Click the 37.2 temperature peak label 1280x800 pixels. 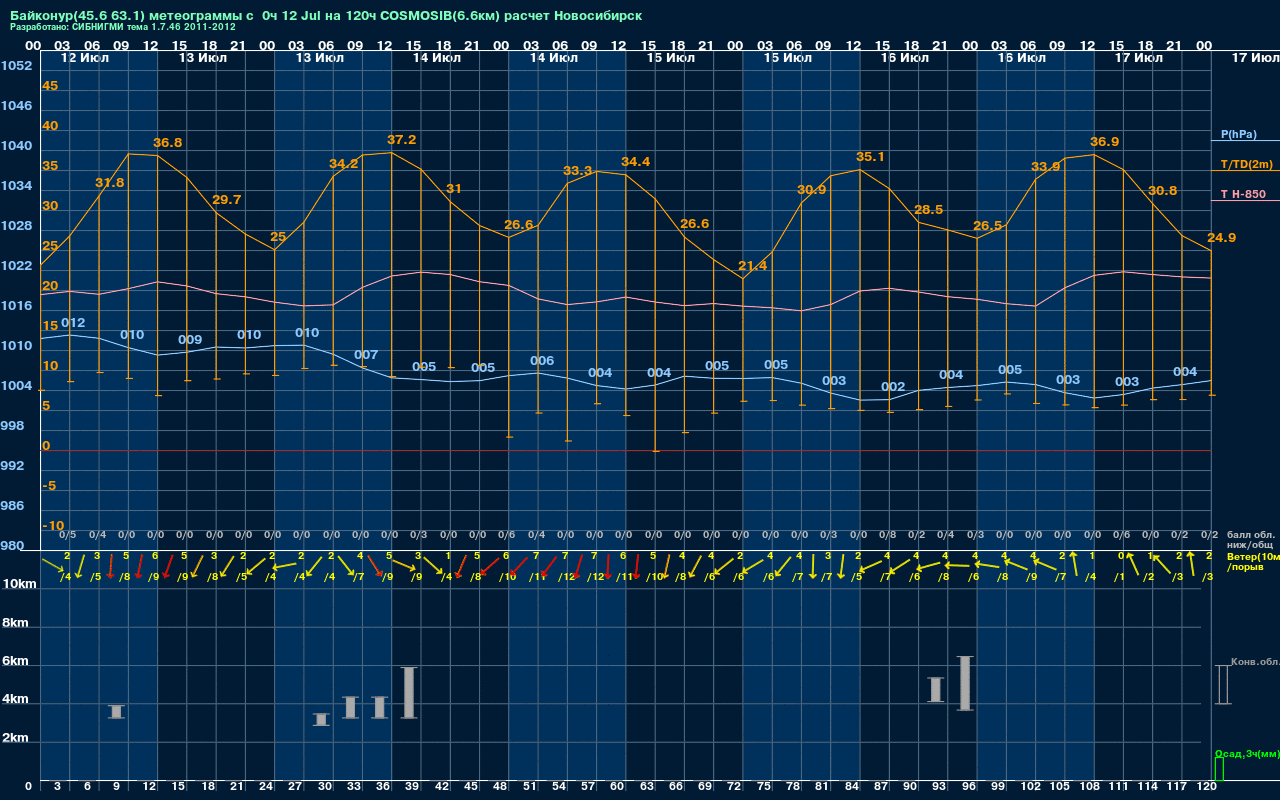401,140
